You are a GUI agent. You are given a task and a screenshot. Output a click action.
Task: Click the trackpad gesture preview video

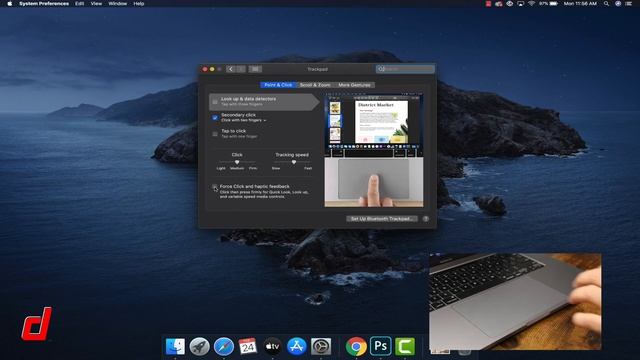[x=374, y=151]
